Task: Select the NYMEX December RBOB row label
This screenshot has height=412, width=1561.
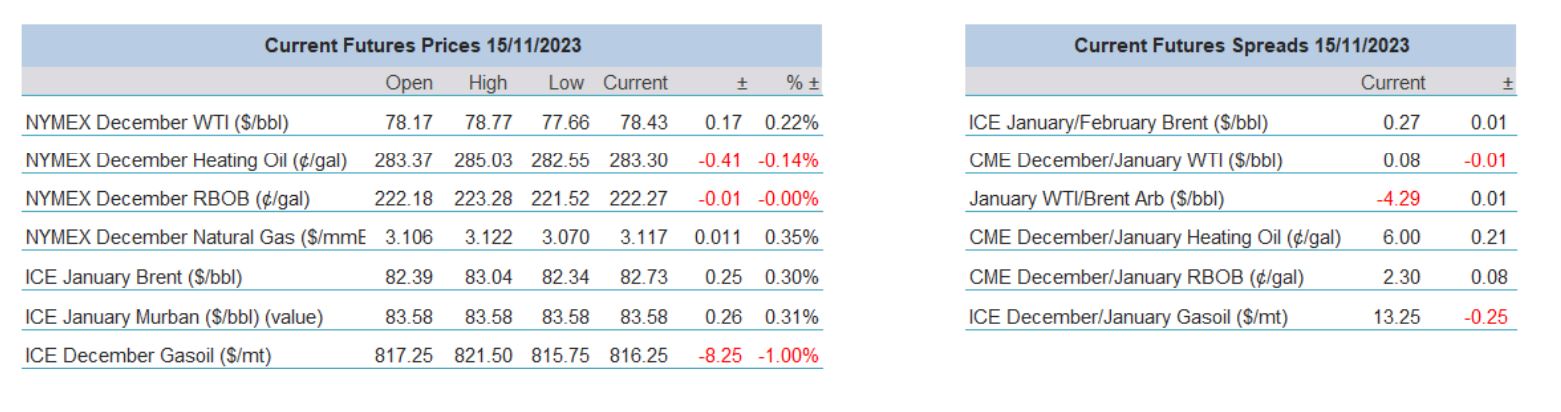Action: tap(168, 199)
